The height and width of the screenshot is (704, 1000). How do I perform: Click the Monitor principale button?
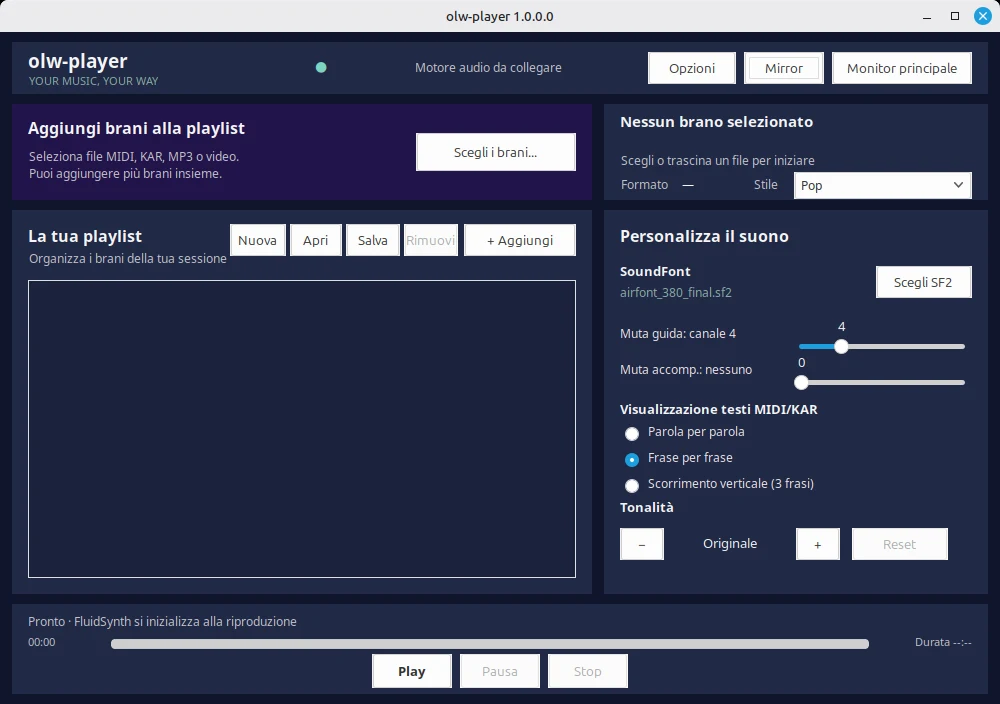901,68
